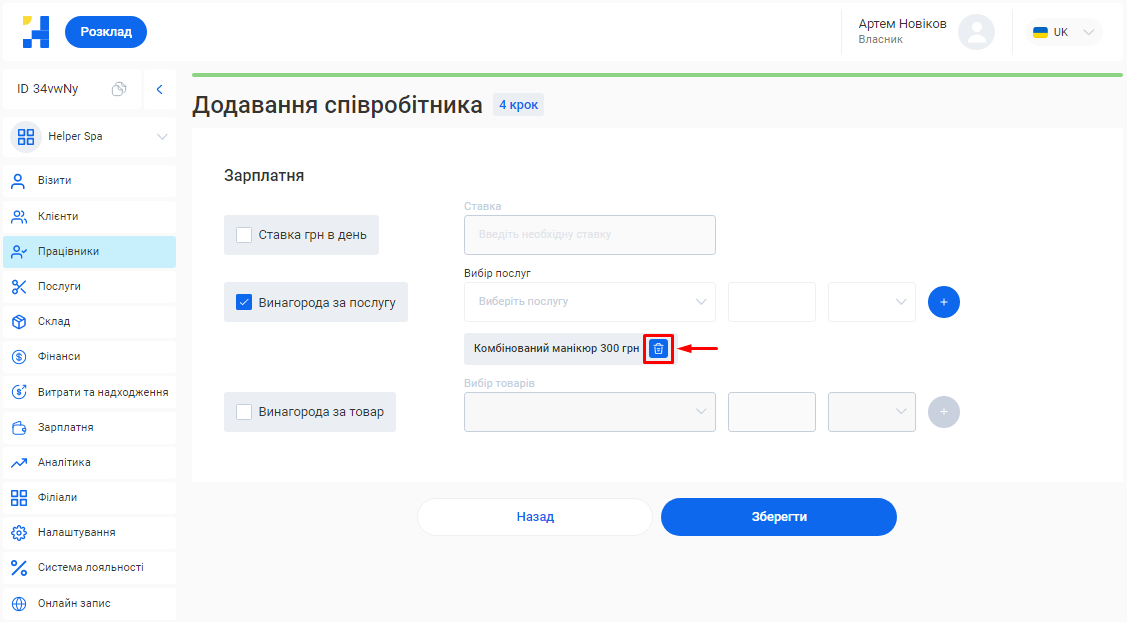Viewport: 1127px width, 622px height.
Task: Delete the Комбінований манікюр service entry
Action: [x=658, y=348]
